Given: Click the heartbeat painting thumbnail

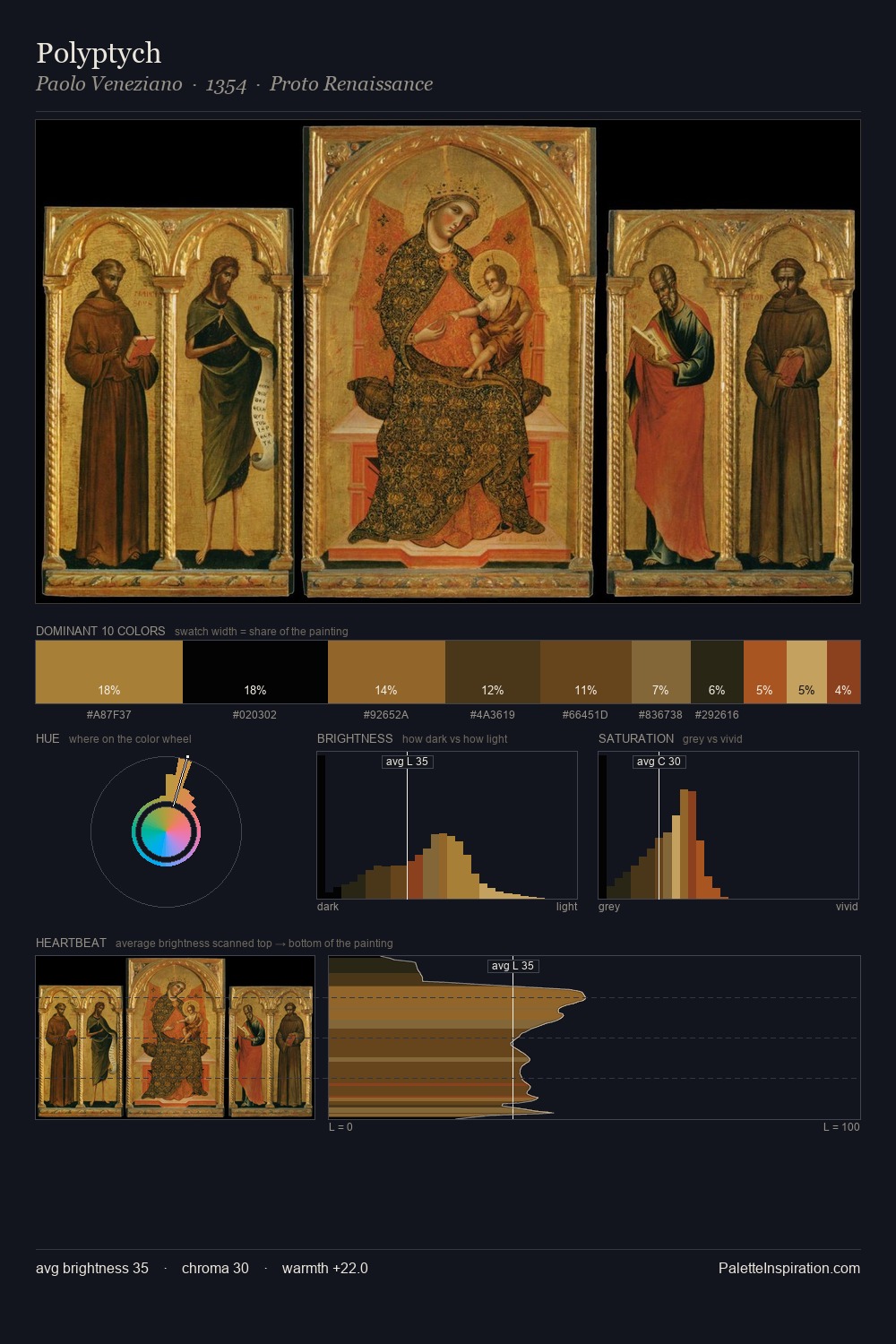Looking at the screenshot, I should click(176, 1038).
